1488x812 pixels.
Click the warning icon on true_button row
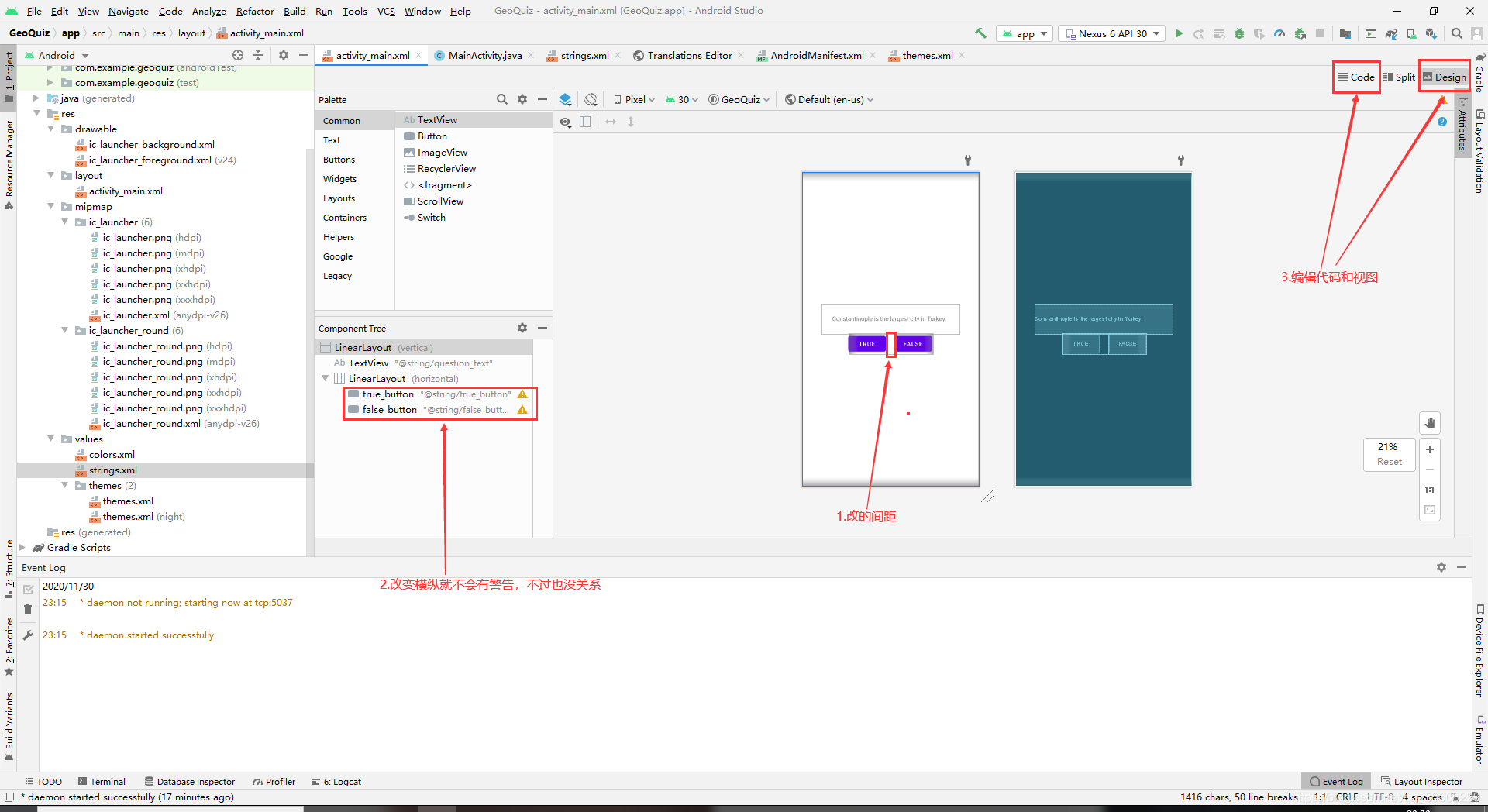pos(522,394)
